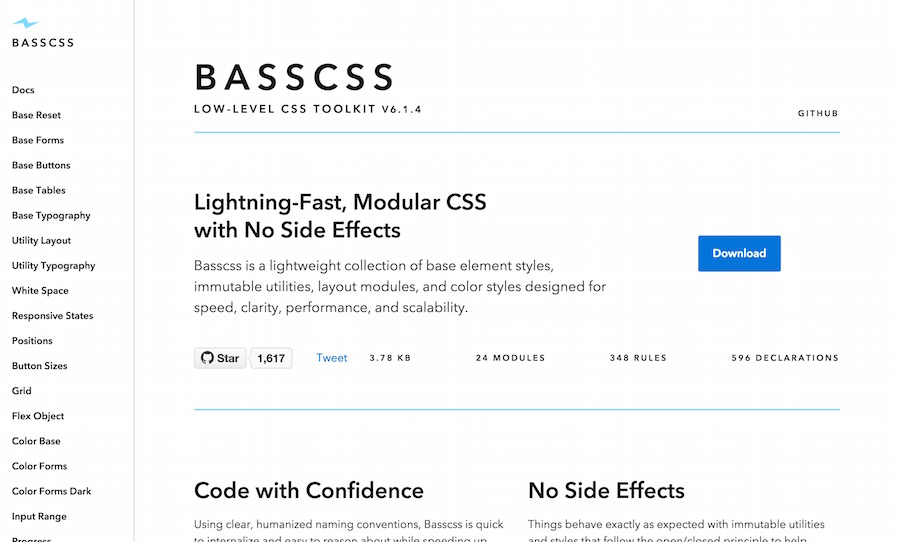
Task: Select Input Range in sidebar
Action: [x=39, y=516]
